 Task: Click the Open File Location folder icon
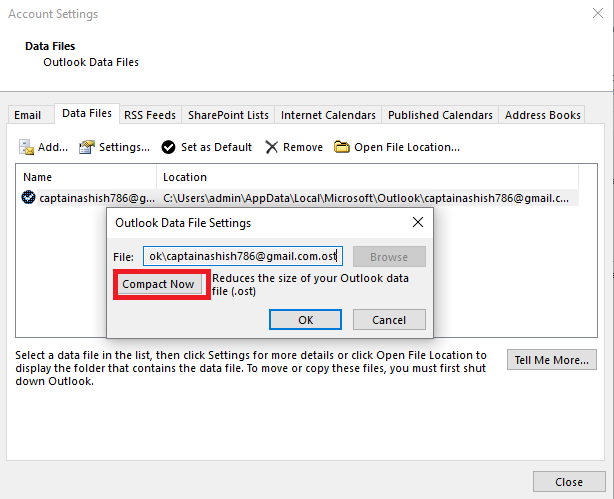[341, 147]
